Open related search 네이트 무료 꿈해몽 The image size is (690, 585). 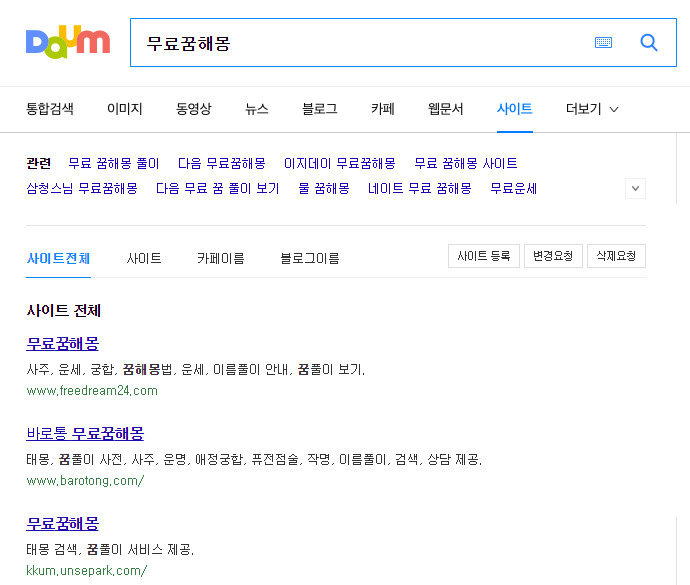pos(419,188)
